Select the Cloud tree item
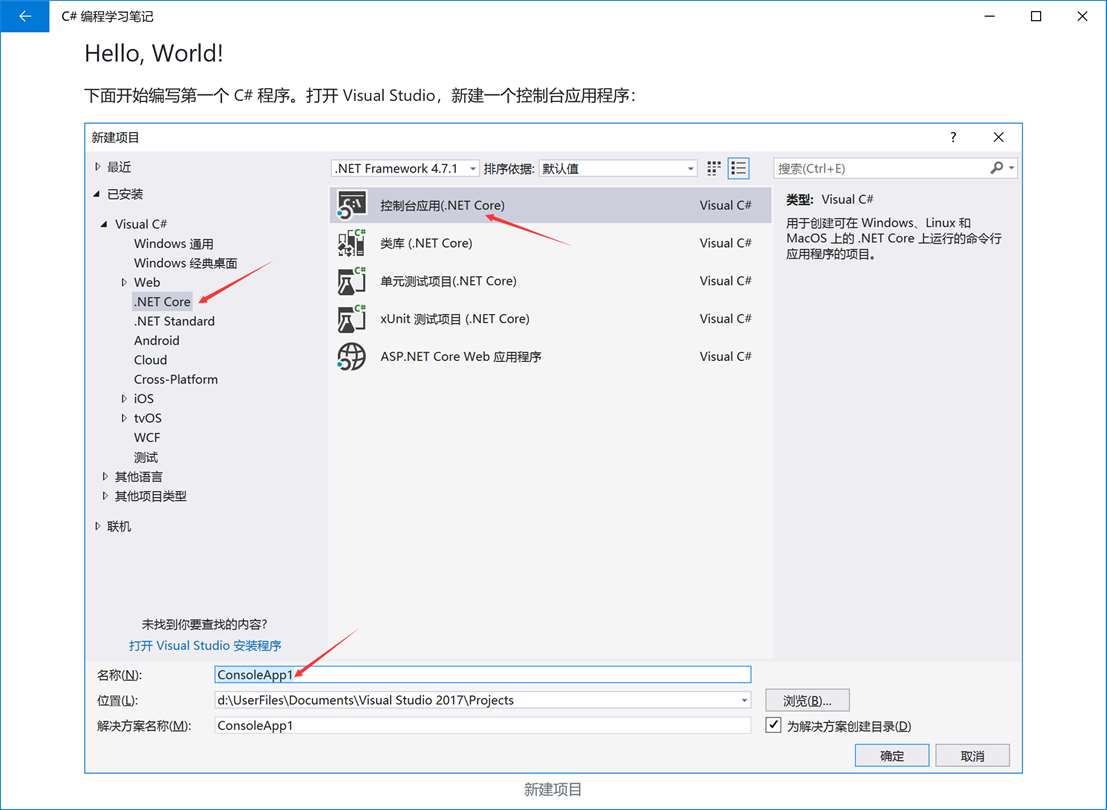This screenshot has width=1107, height=810. pos(150,359)
